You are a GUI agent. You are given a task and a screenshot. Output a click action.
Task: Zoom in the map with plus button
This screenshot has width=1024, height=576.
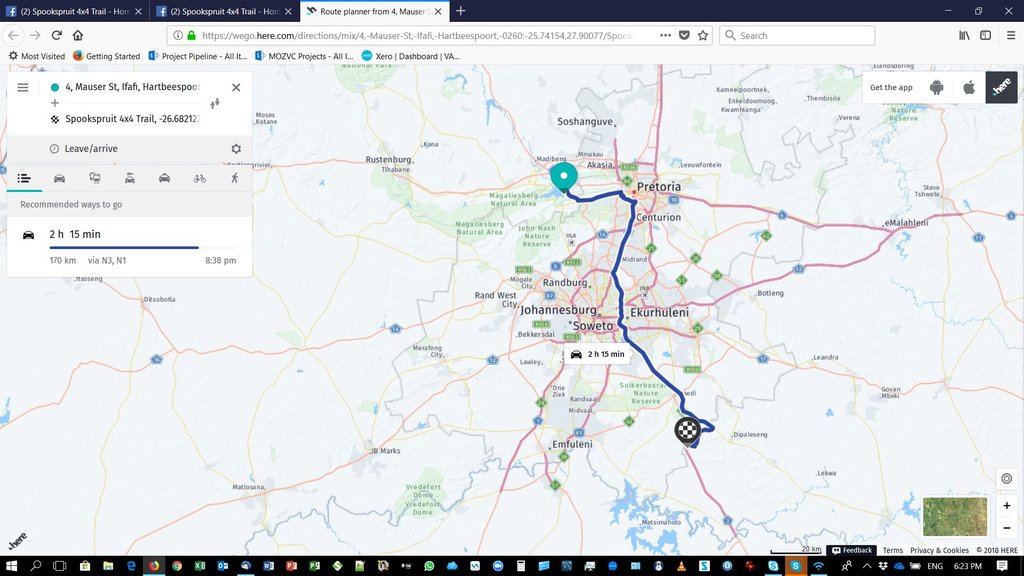(1006, 505)
